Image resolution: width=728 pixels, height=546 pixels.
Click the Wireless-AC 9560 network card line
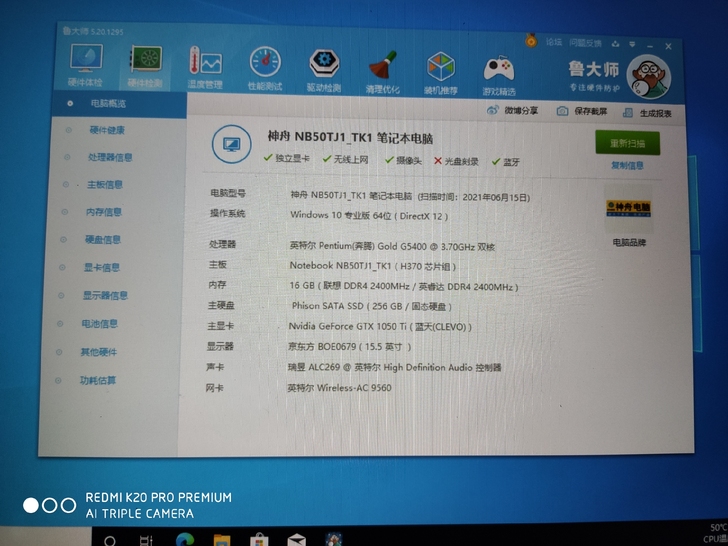click(339, 388)
